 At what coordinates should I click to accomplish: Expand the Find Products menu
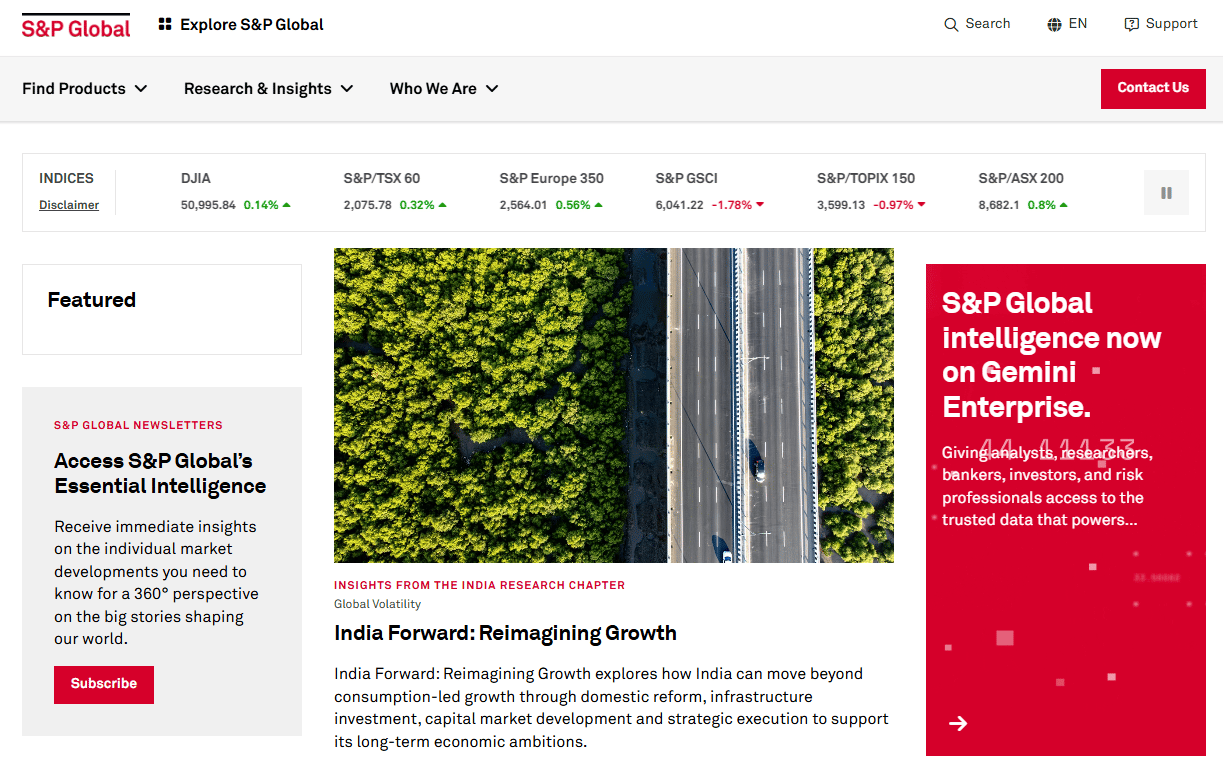[85, 88]
